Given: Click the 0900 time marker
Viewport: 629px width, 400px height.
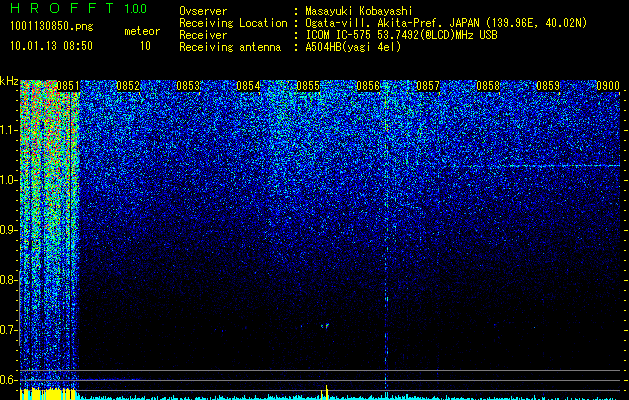Looking at the screenshot, I should [x=608, y=86].
